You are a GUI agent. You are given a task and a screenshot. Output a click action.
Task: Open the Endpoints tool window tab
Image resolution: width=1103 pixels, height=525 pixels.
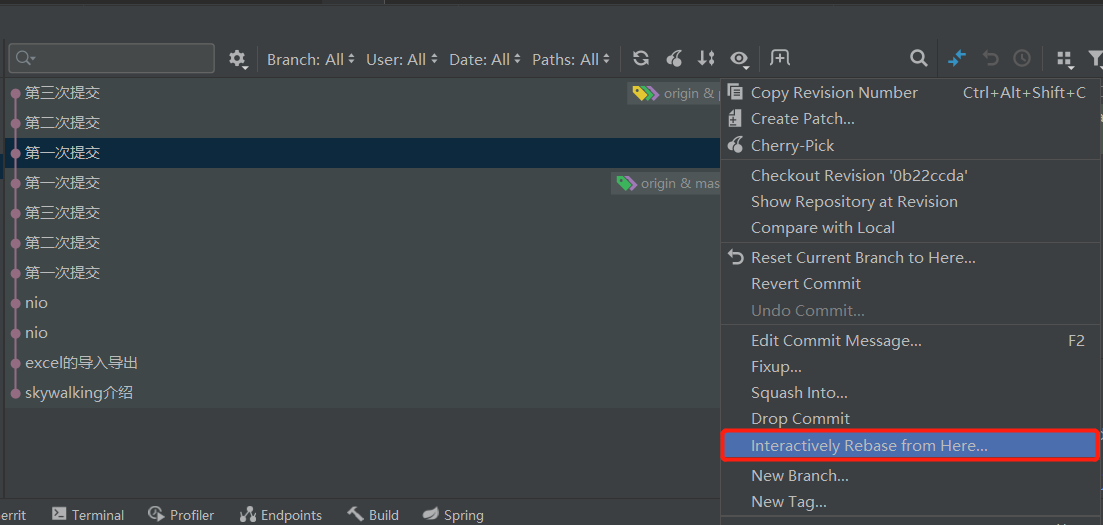(281, 515)
